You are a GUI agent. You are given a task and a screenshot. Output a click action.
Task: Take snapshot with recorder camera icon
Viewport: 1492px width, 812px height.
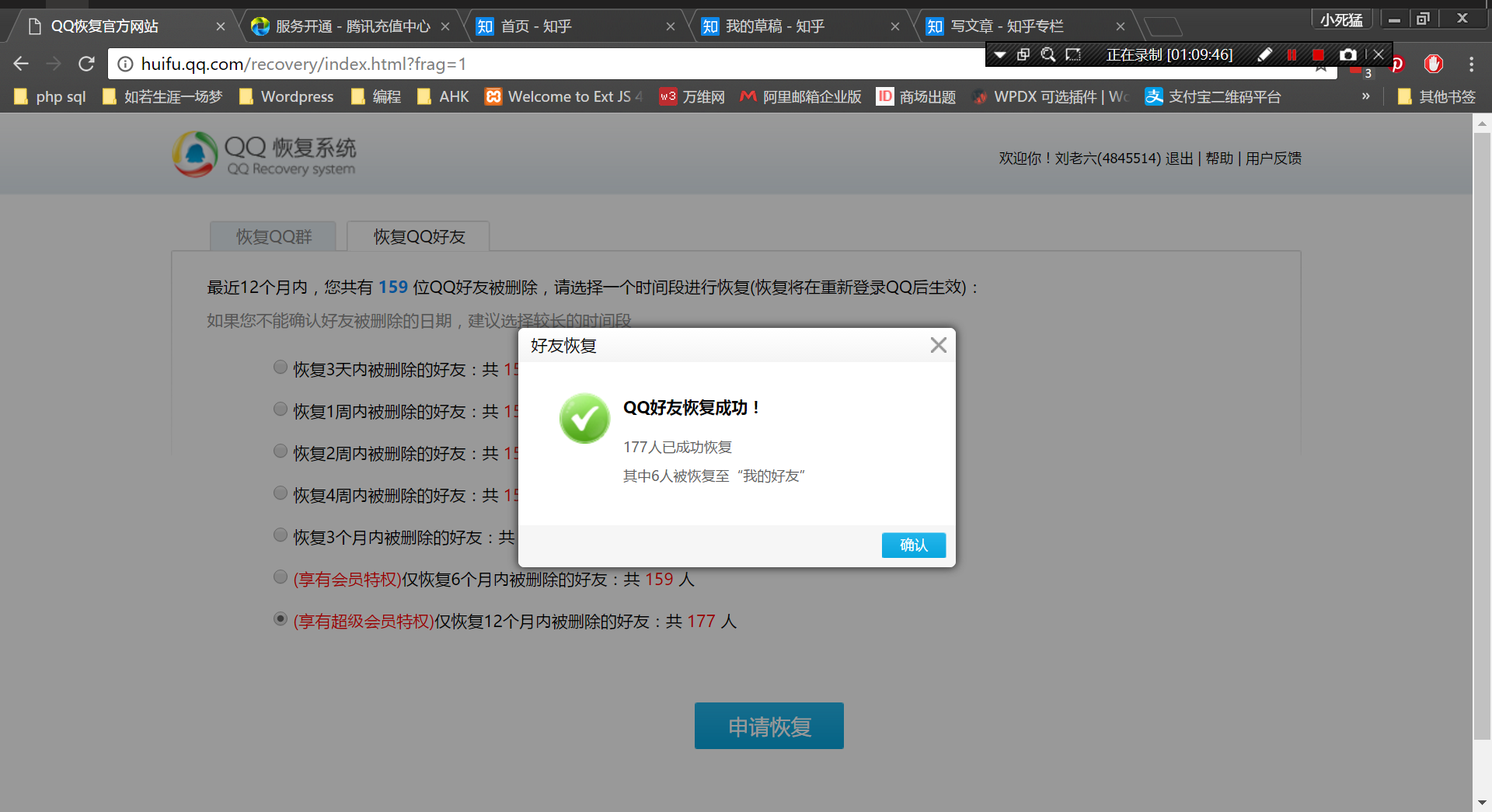[1347, 54]
